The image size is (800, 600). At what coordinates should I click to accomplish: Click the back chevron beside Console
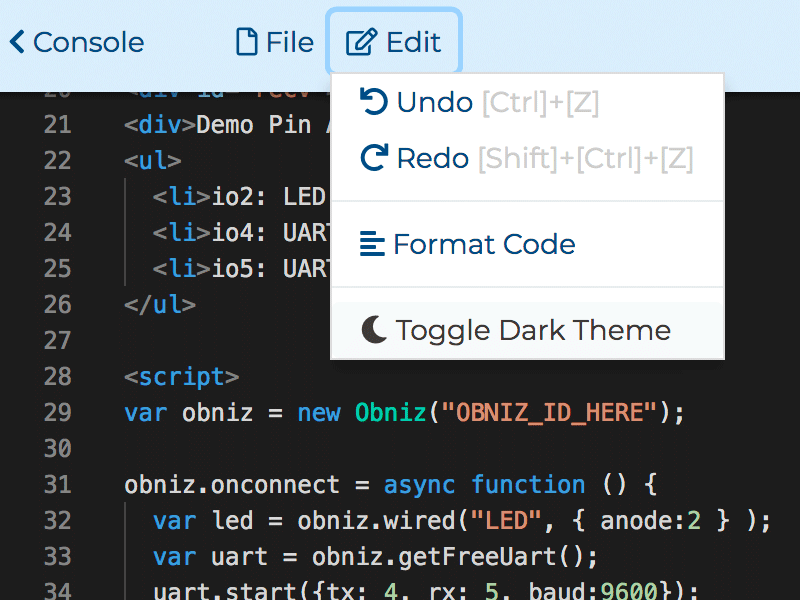(17, 41)
